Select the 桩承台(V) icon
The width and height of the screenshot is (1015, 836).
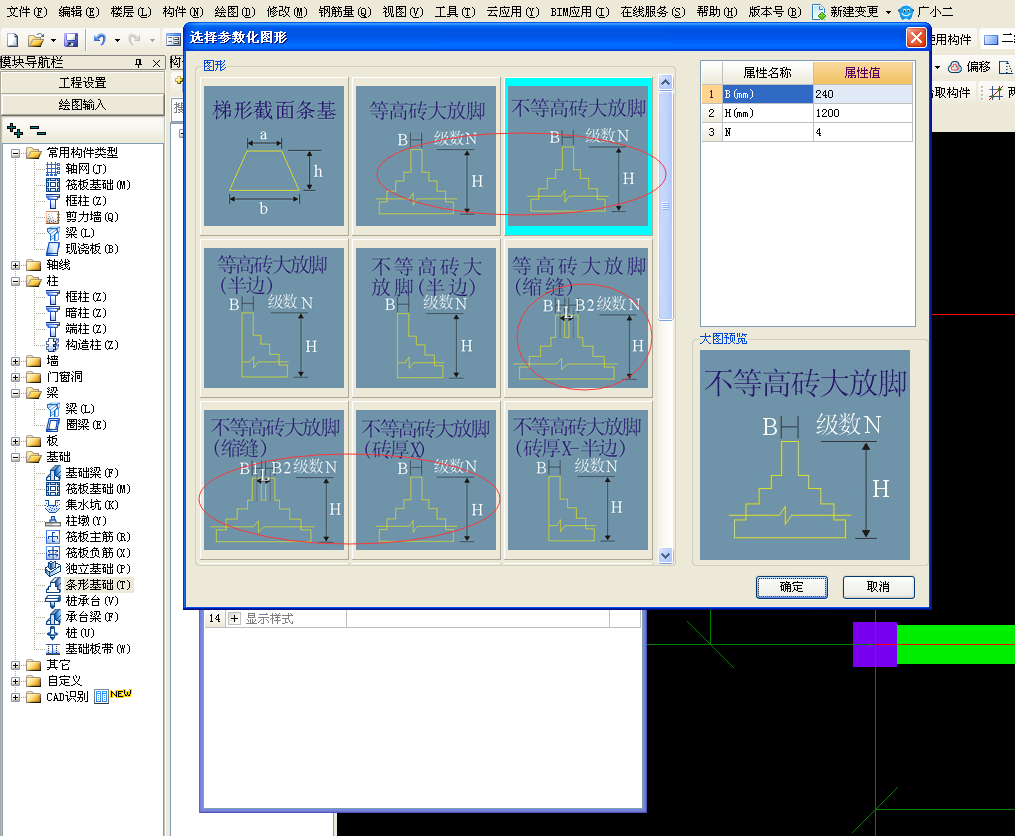(53, 601)
